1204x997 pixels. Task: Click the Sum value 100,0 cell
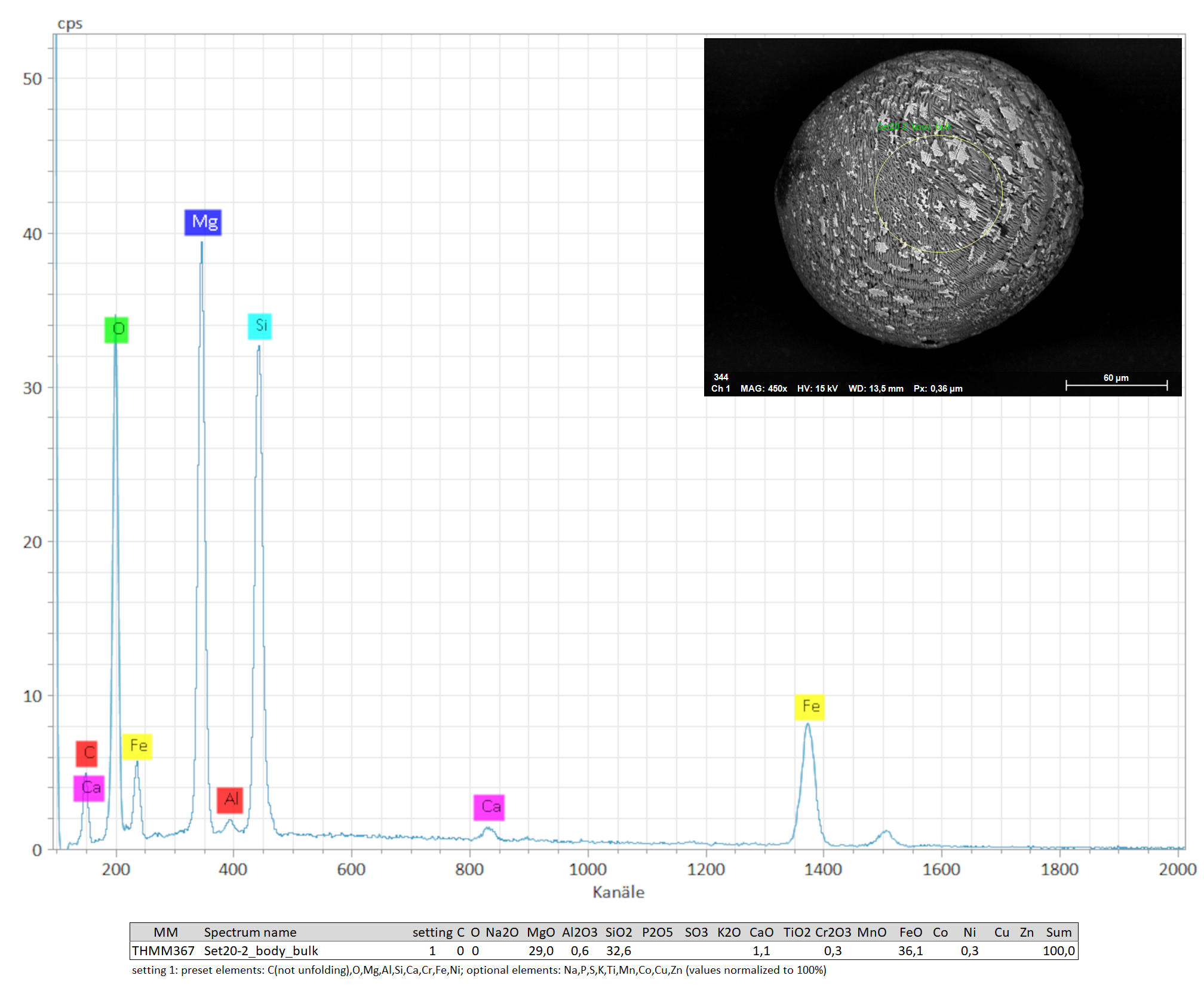[x=1058, y=950]
